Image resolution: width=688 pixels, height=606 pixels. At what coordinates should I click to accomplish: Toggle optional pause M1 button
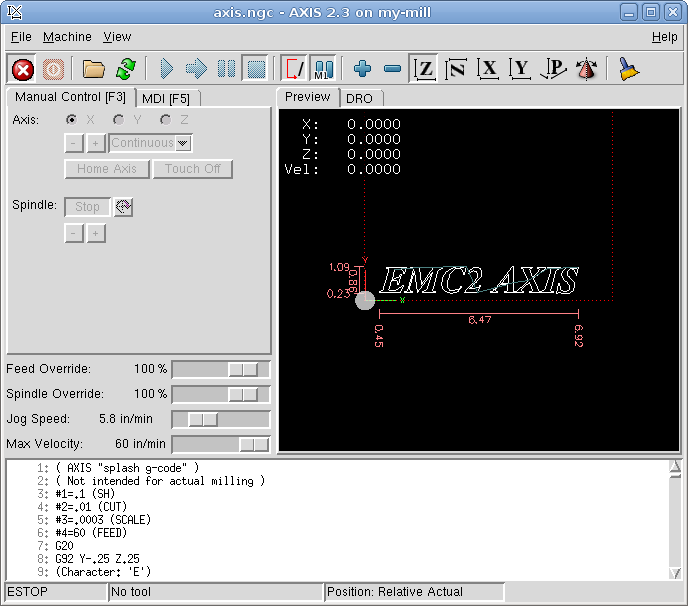coord(322,69)
